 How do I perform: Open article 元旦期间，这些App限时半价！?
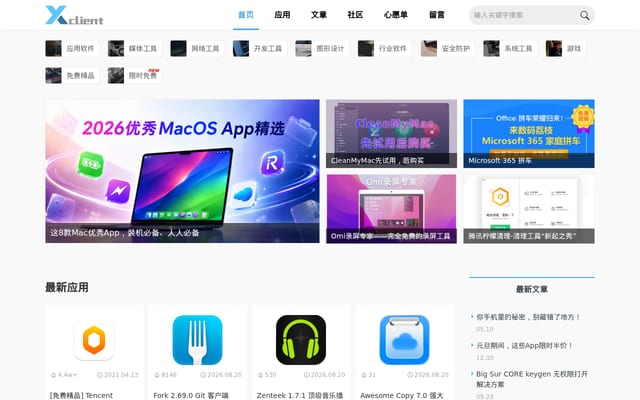525,345
